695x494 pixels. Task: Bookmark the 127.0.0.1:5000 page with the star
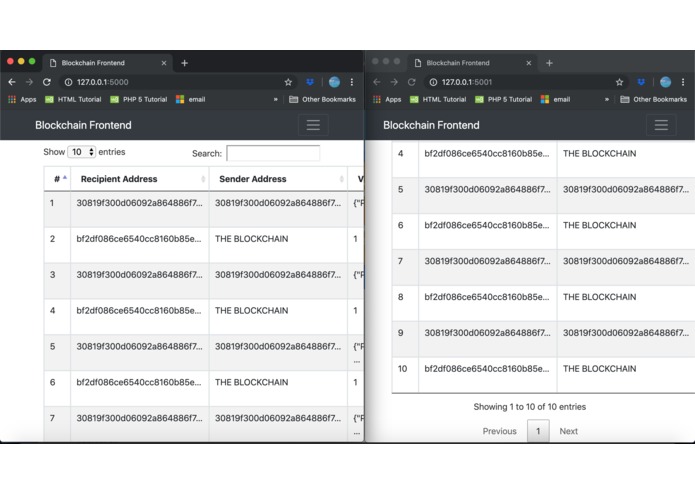point(288,82)
